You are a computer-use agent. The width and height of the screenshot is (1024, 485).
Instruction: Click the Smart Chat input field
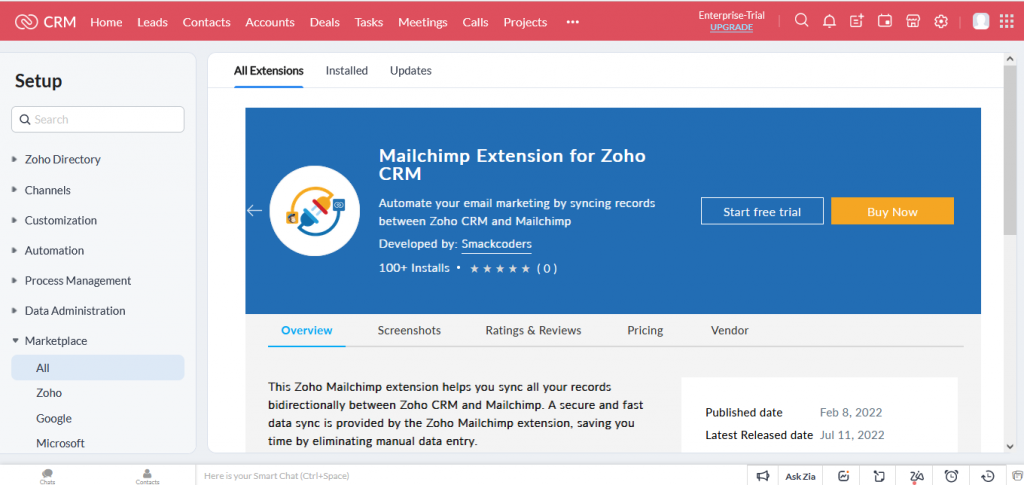coord(470,476)
